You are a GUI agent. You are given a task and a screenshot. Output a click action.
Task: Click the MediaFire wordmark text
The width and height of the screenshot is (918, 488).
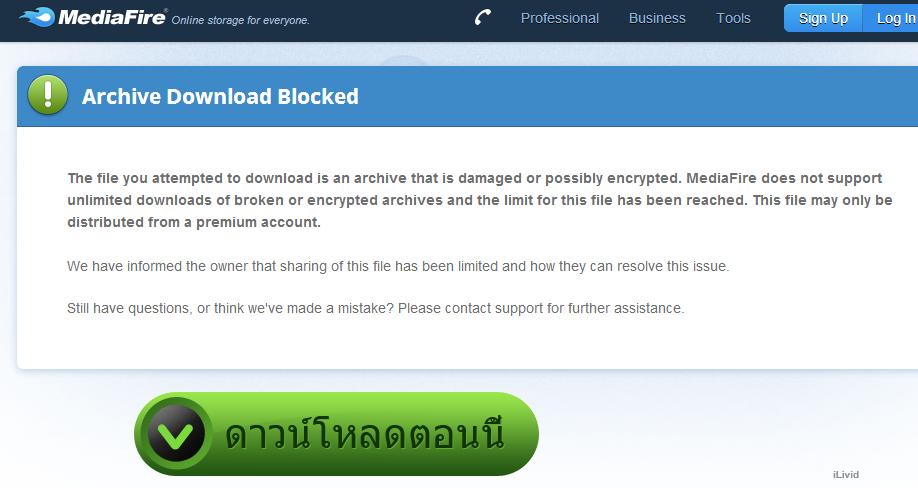click(x=112, y=18)
